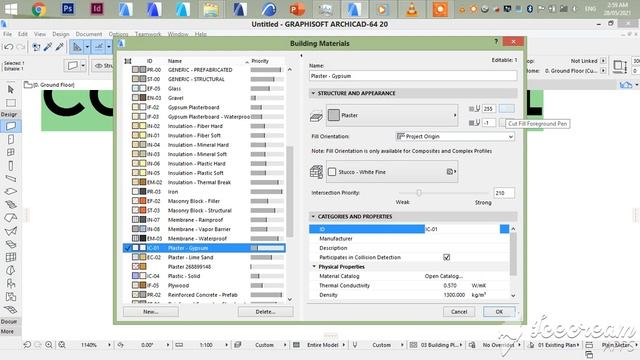The height and width of the screenshot is (360, 640).
Task: Open the Stucco - White Fine surface dropdown
Action: (392, 172)
